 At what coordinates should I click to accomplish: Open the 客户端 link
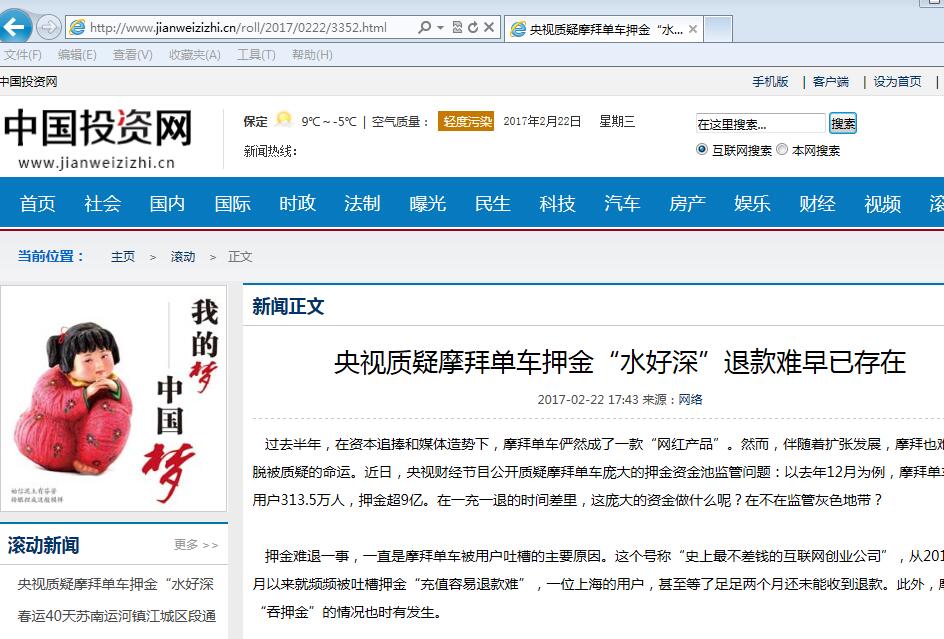pyautogui.click(x=831, y=81)
